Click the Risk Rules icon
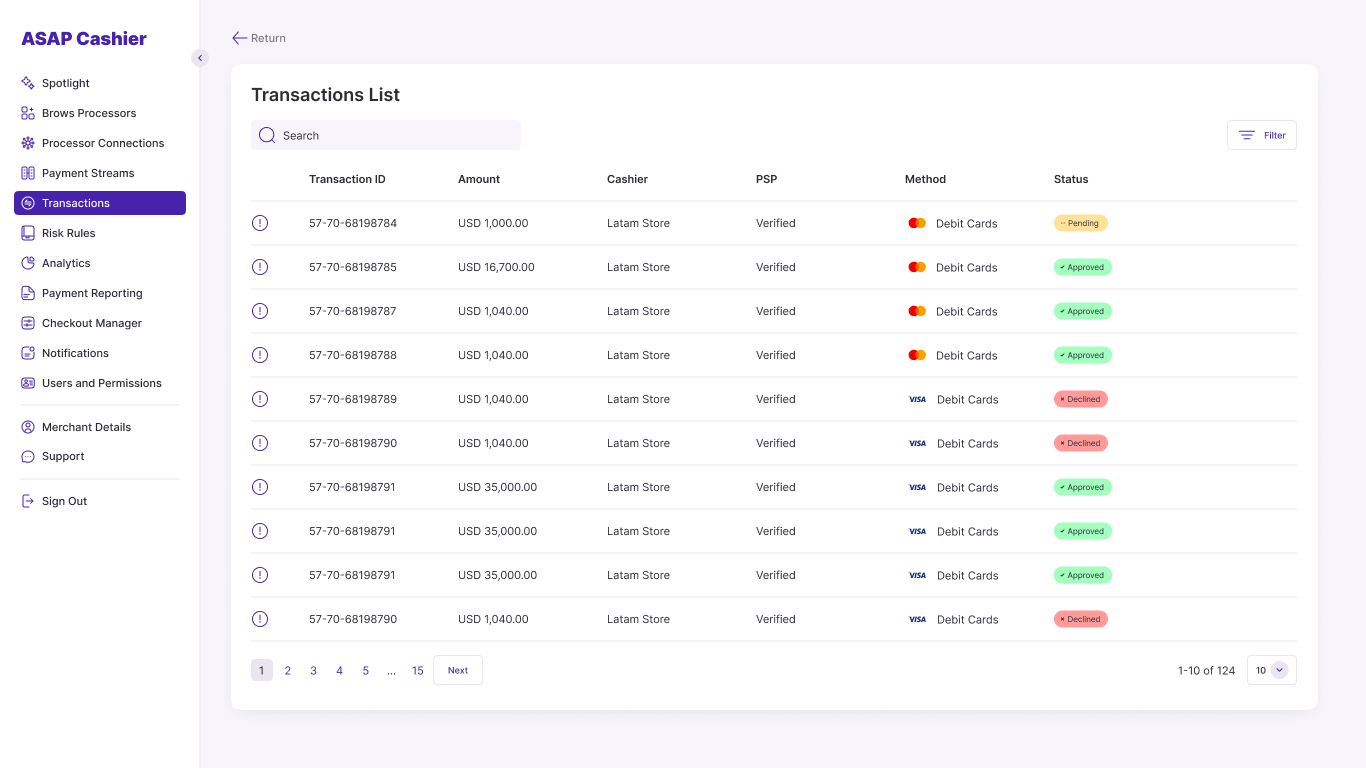This screenshot has height=768, width=1366. click(28, 233)
